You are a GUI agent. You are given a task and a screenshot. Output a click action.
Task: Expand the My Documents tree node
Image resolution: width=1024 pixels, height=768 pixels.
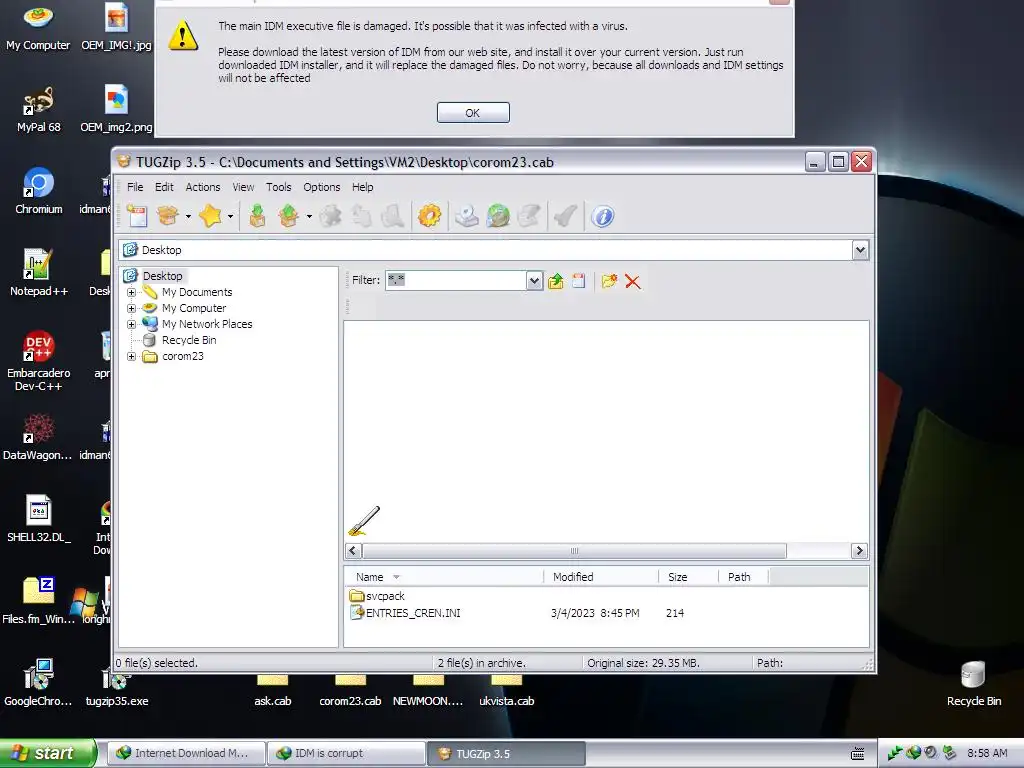131,293
